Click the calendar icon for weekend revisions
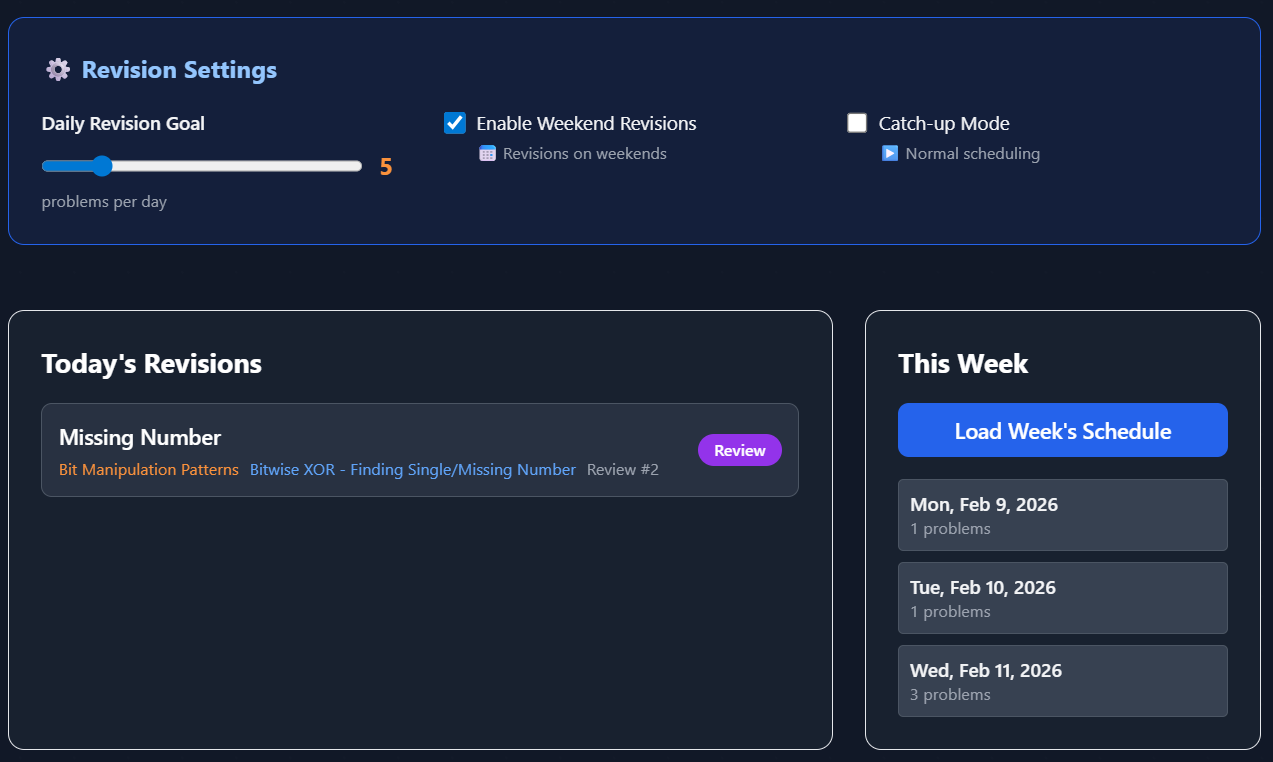 [x=487, y=154]
